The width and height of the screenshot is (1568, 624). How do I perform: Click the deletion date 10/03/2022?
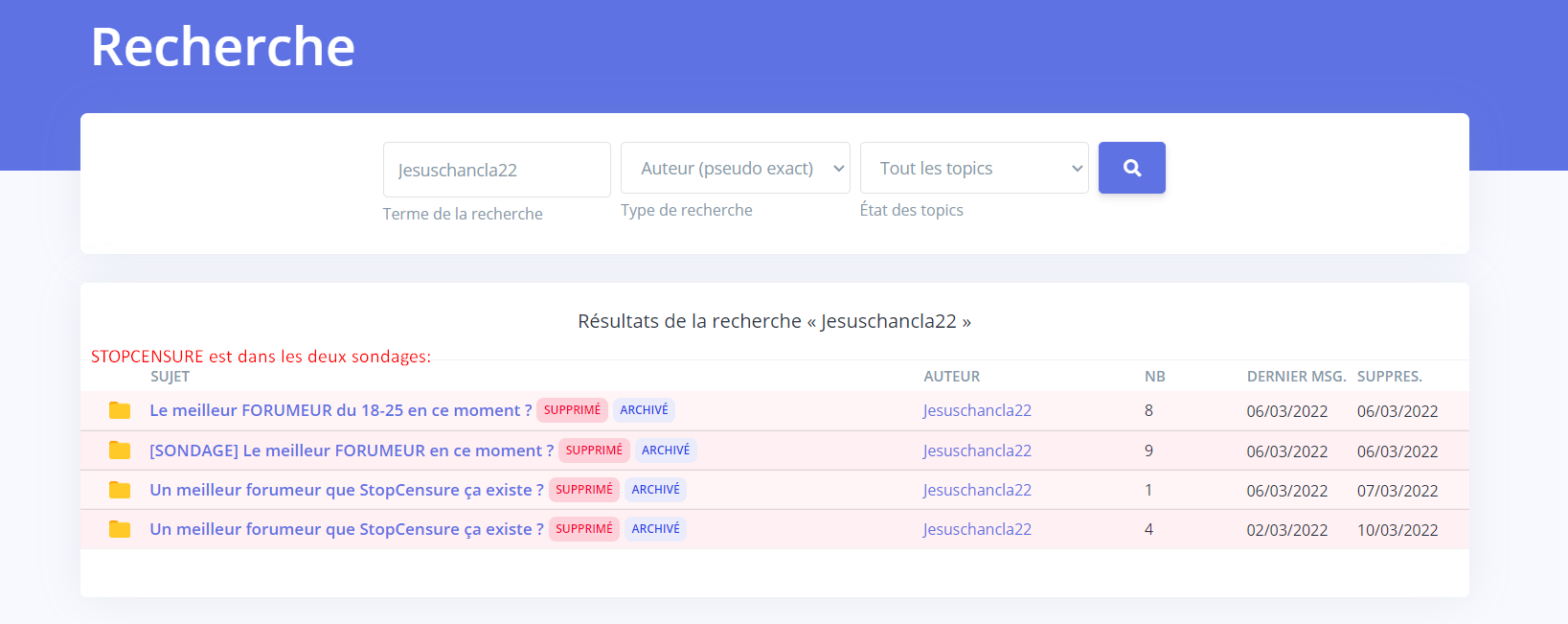[x=1398, y=530]
